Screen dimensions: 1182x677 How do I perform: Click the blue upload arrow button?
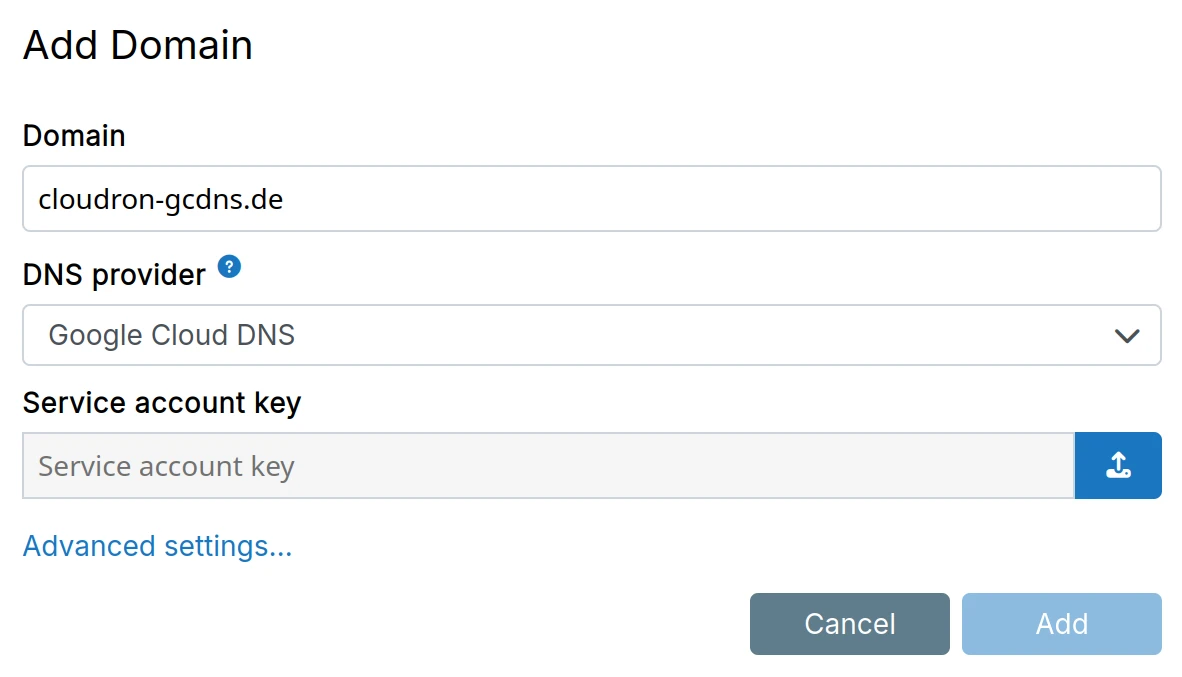click(x=1117, y=465)
